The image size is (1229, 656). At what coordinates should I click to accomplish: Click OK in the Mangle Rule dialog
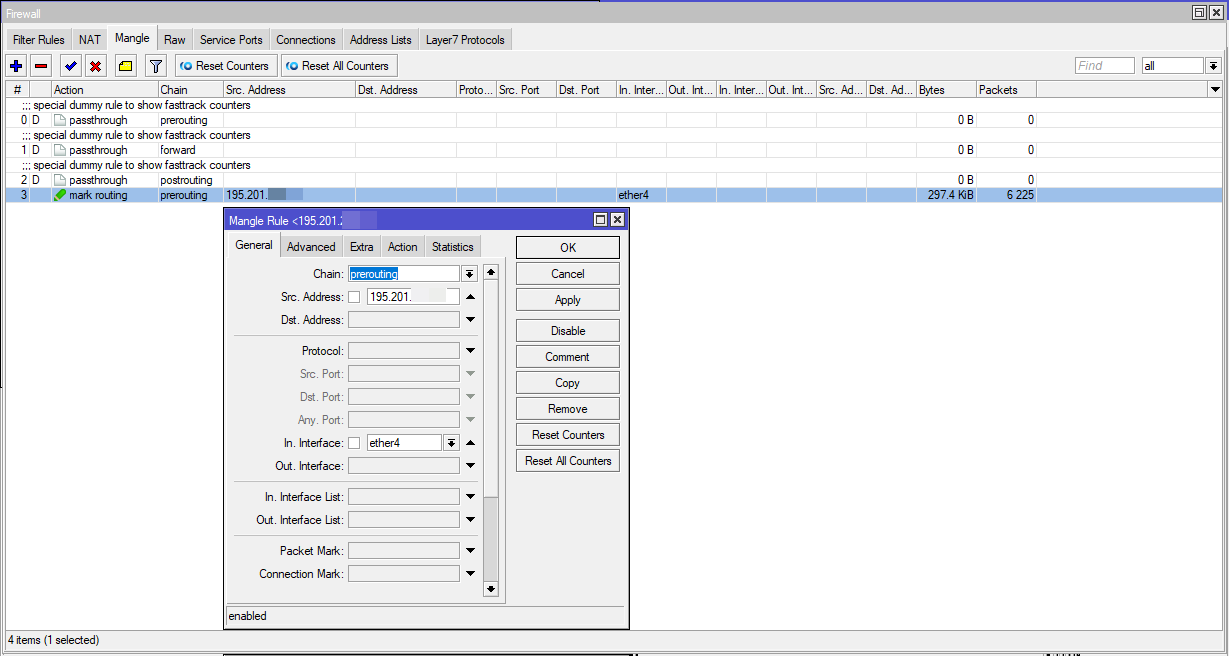coord(568,248)
